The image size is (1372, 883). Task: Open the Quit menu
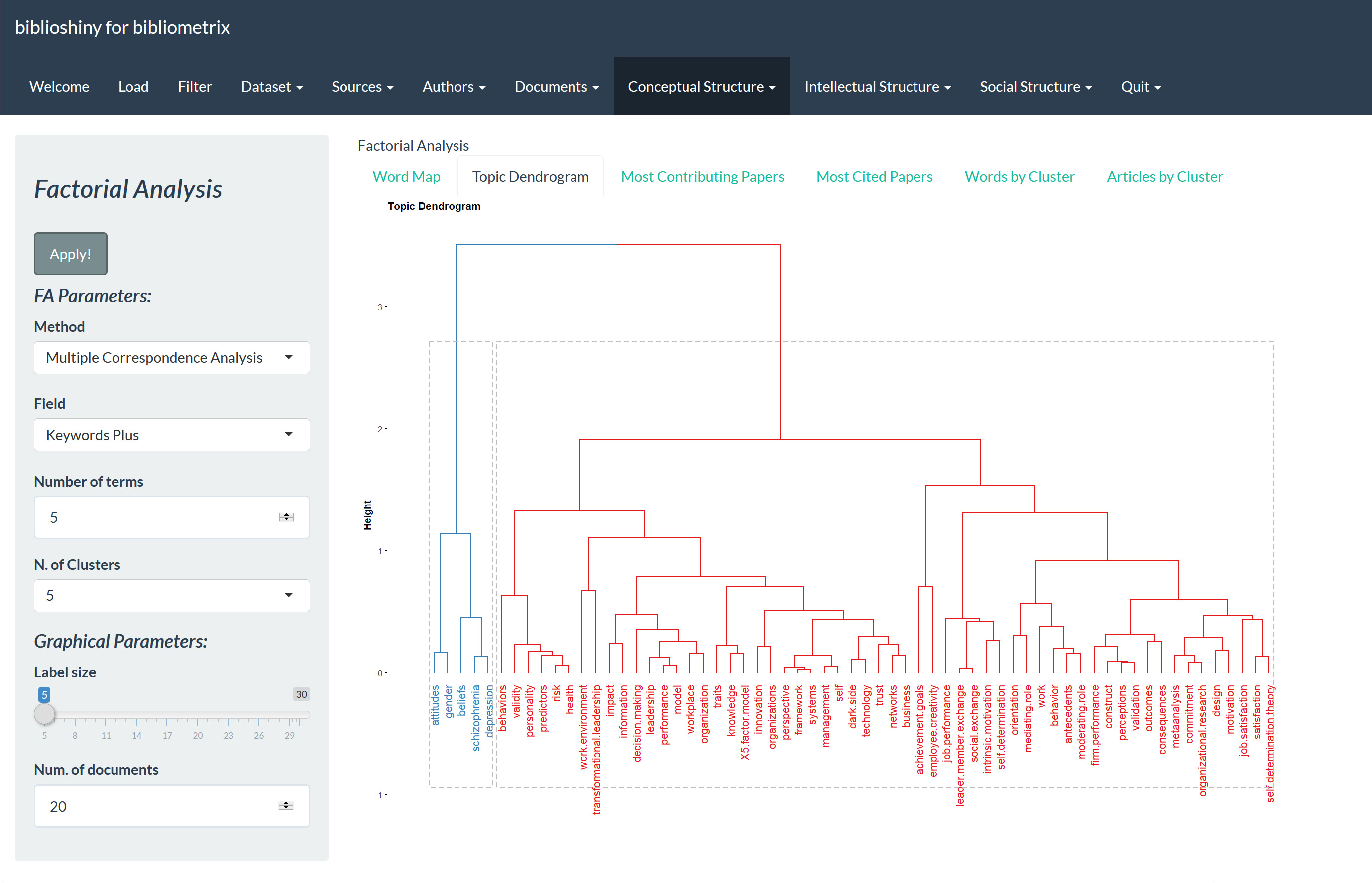pos(1140,87)
